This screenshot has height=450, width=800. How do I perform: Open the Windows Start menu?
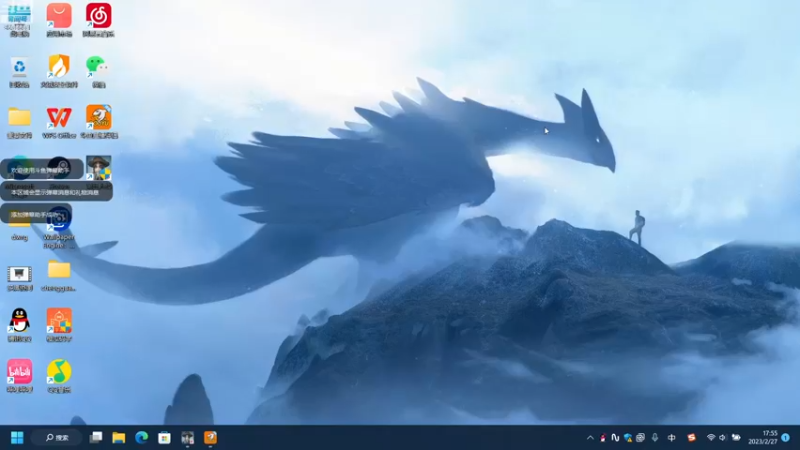coord(17,438)
